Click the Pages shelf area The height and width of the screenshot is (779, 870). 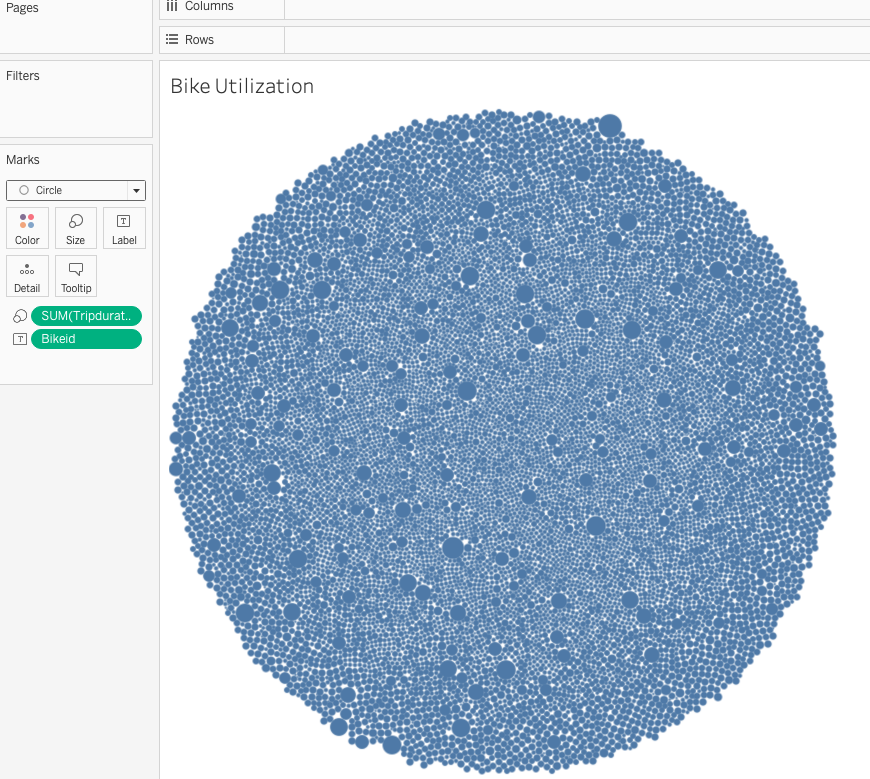[75, 27]
